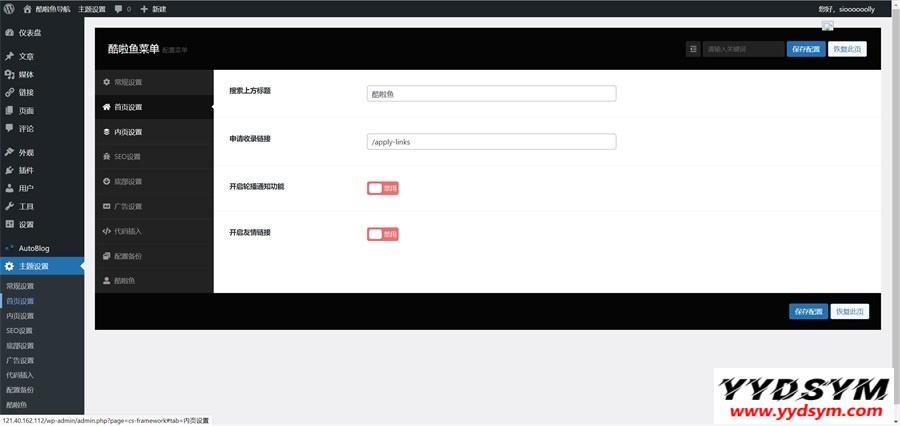Click the 申请收录链接 input field
This screenshot has height=426, width=900.
pos(491,142)
